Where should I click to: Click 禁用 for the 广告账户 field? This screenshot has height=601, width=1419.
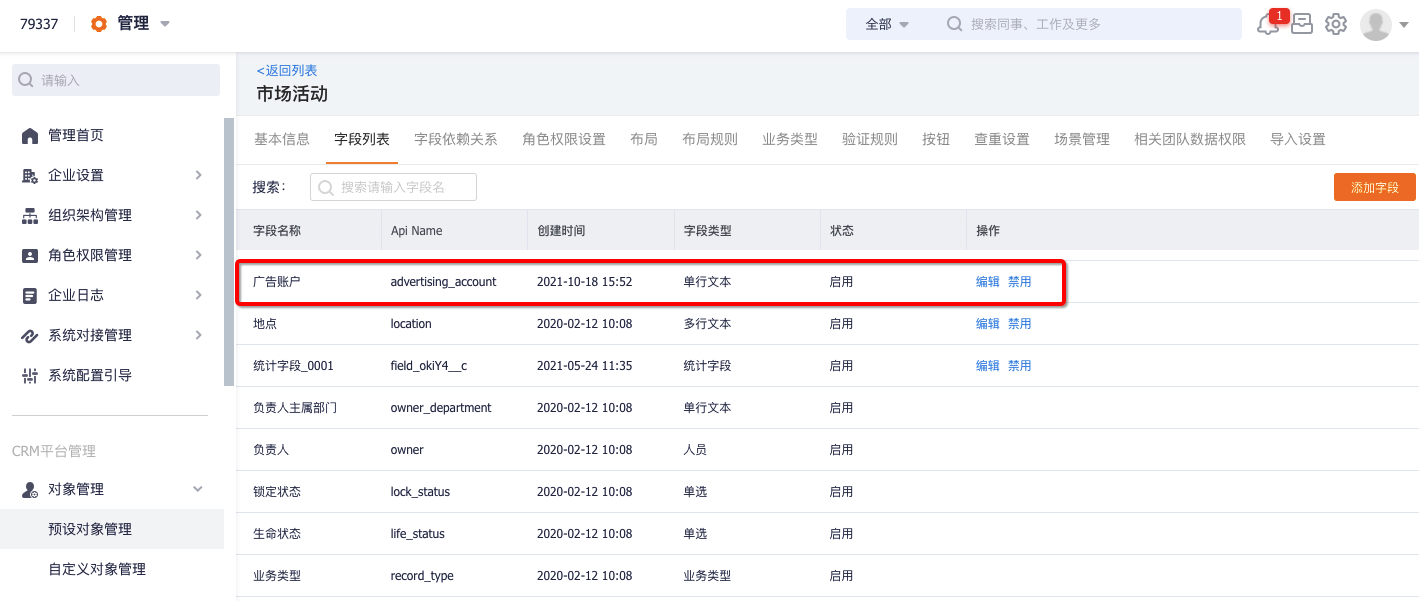[x=1020, y=282]
